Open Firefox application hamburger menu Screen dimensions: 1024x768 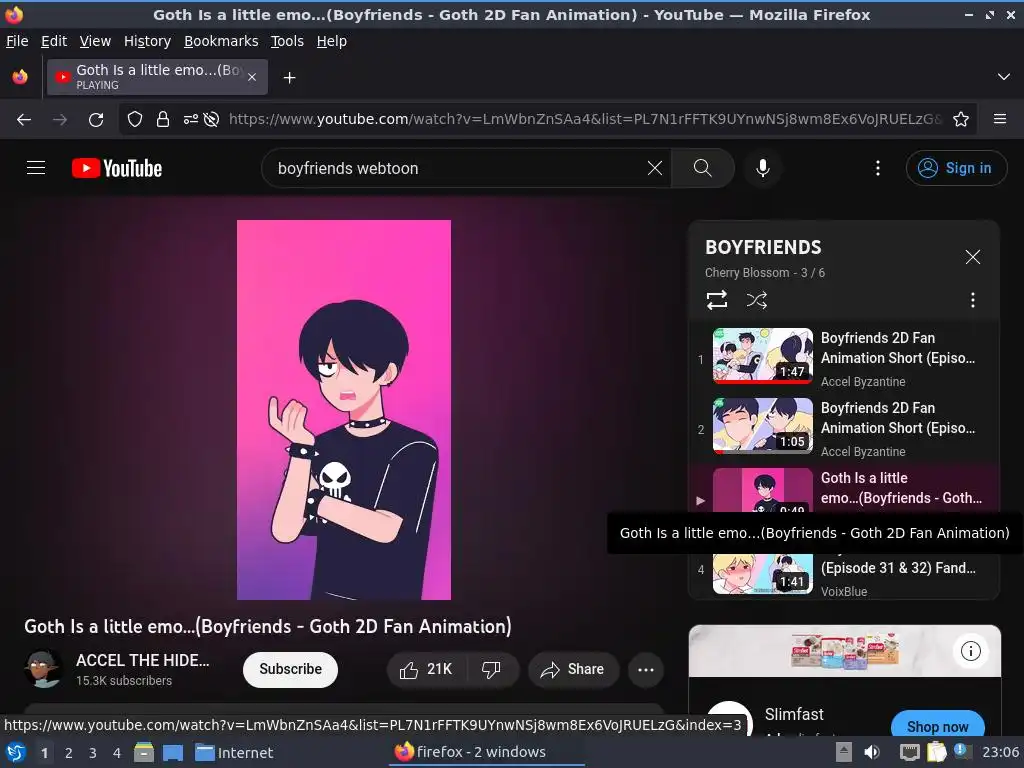click(x=1000, y=120)
